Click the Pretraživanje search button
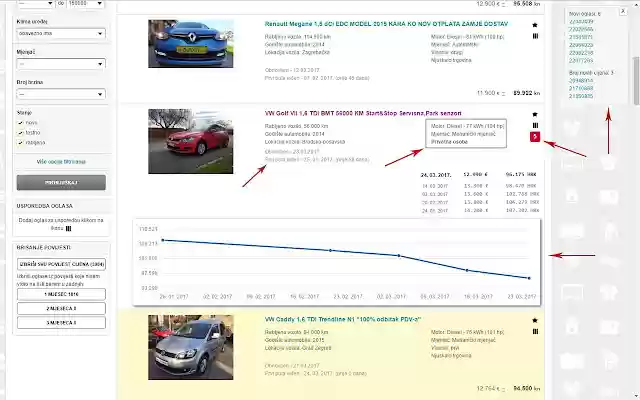The image size is (640, 400). [x=61, y=182]
